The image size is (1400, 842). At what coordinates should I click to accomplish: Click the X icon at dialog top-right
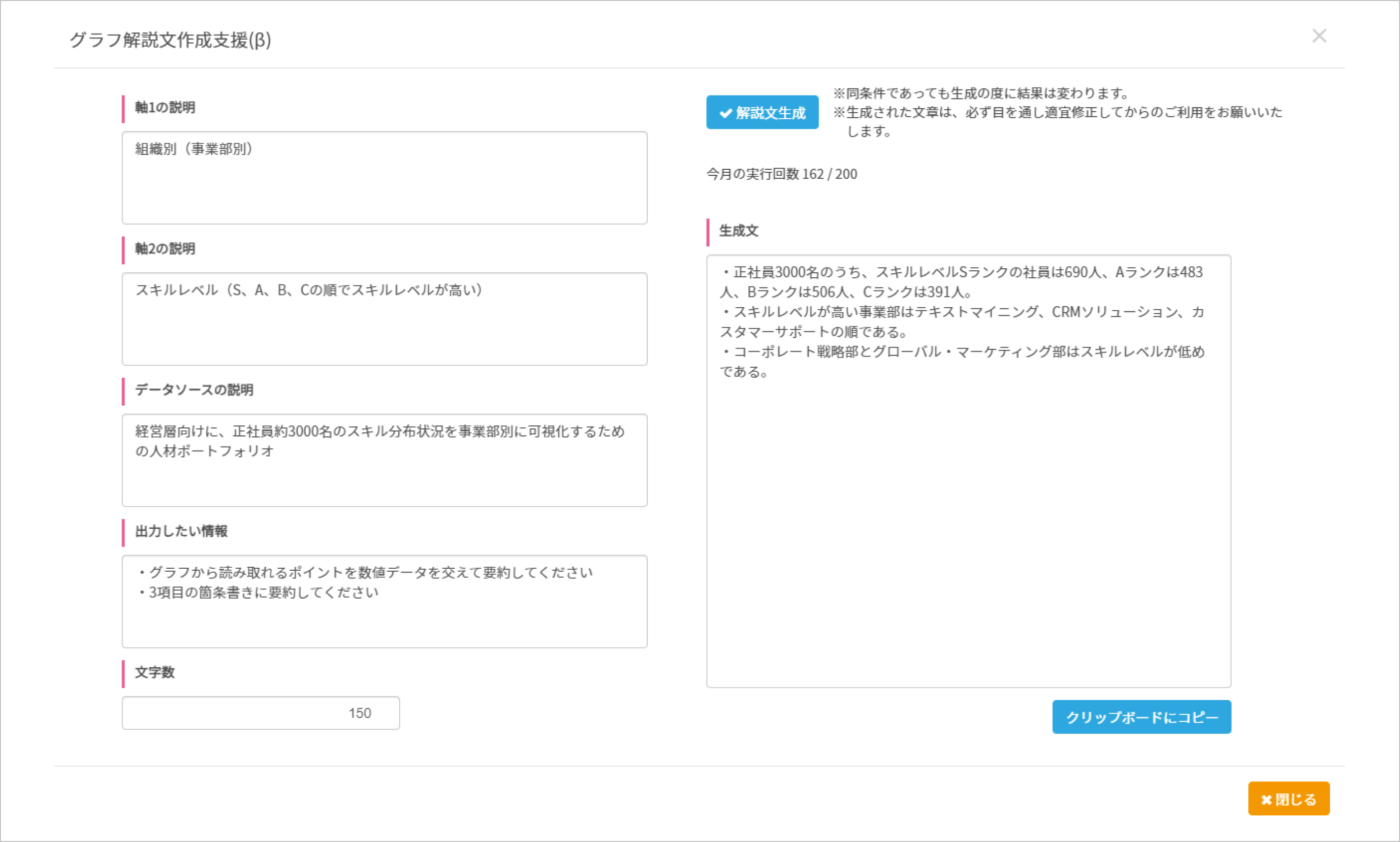tap(1319, 36)
